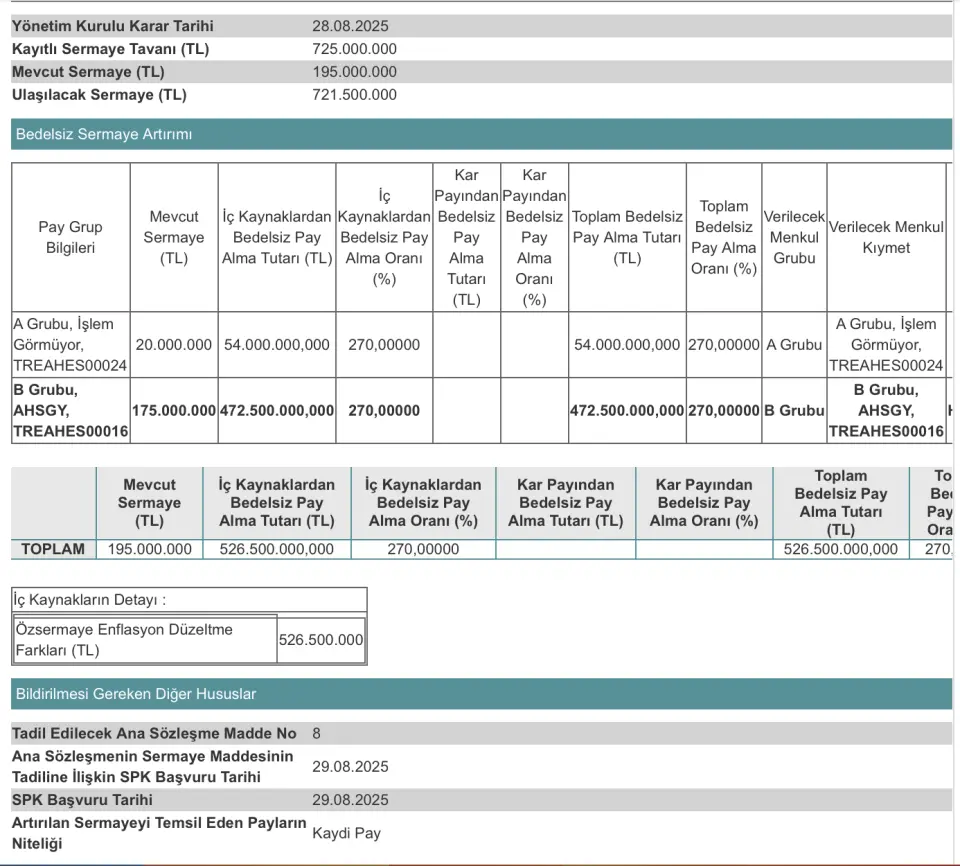Click the Pay Grup Bilgileri column header
This screenshot has width=960, height=866.
[x=71, y=237]
